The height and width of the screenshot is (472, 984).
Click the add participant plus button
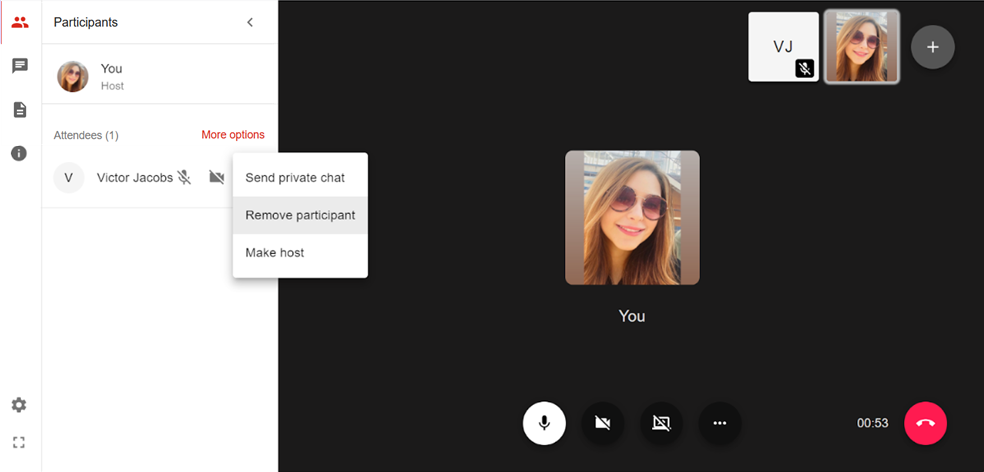(932, 47)
